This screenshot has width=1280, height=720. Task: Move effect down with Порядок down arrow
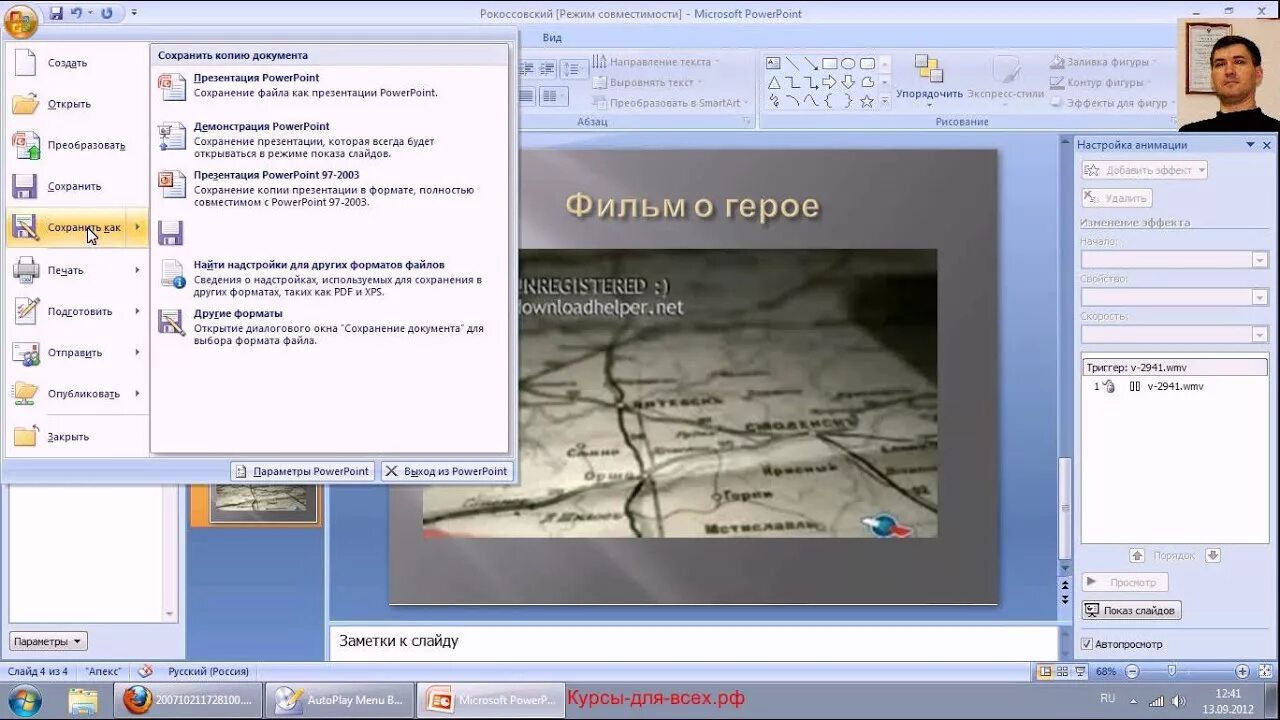click(1212, 555)
